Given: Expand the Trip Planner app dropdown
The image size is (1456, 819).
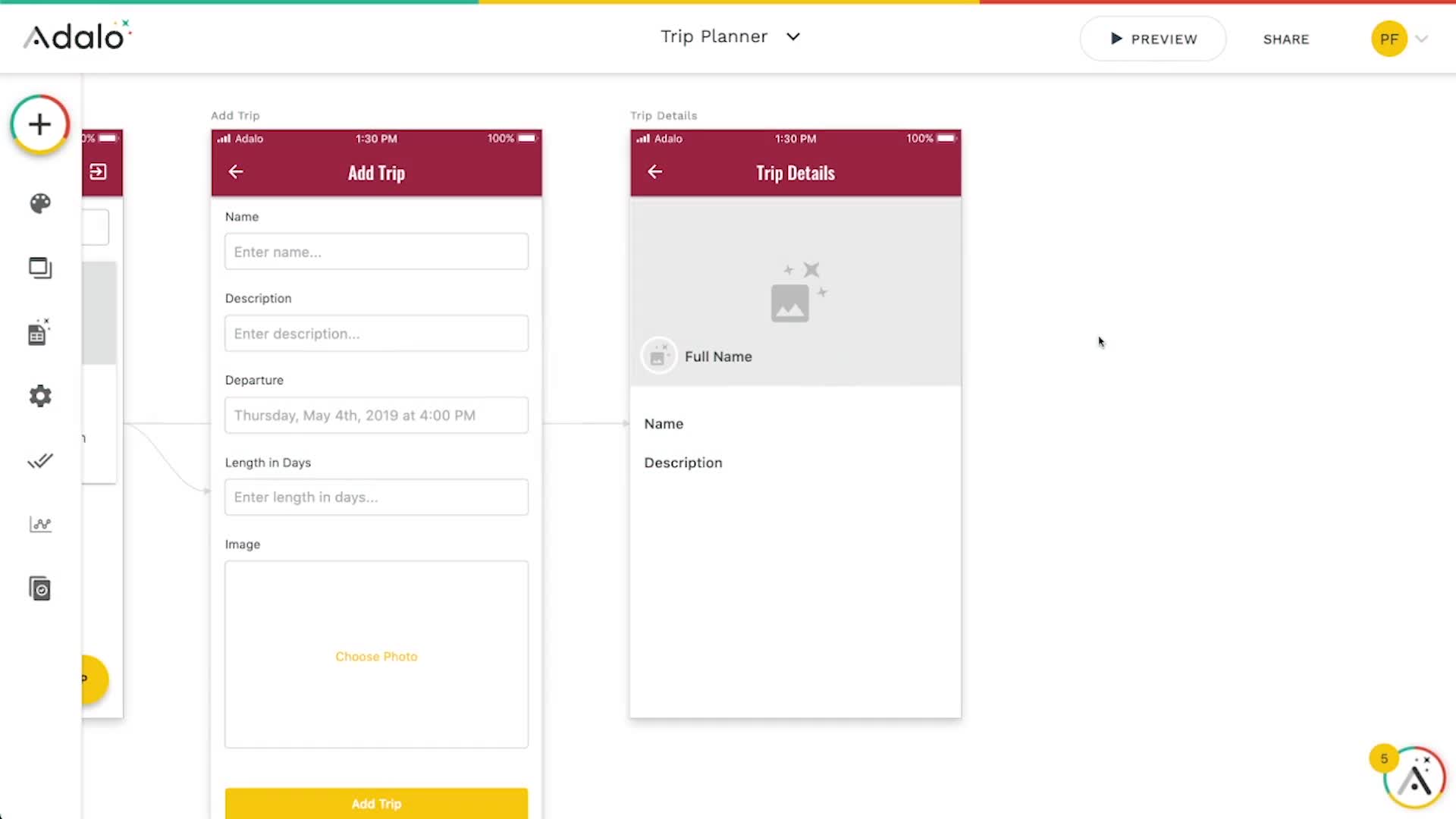Looking at the screenshot, I should click(793, 36).
